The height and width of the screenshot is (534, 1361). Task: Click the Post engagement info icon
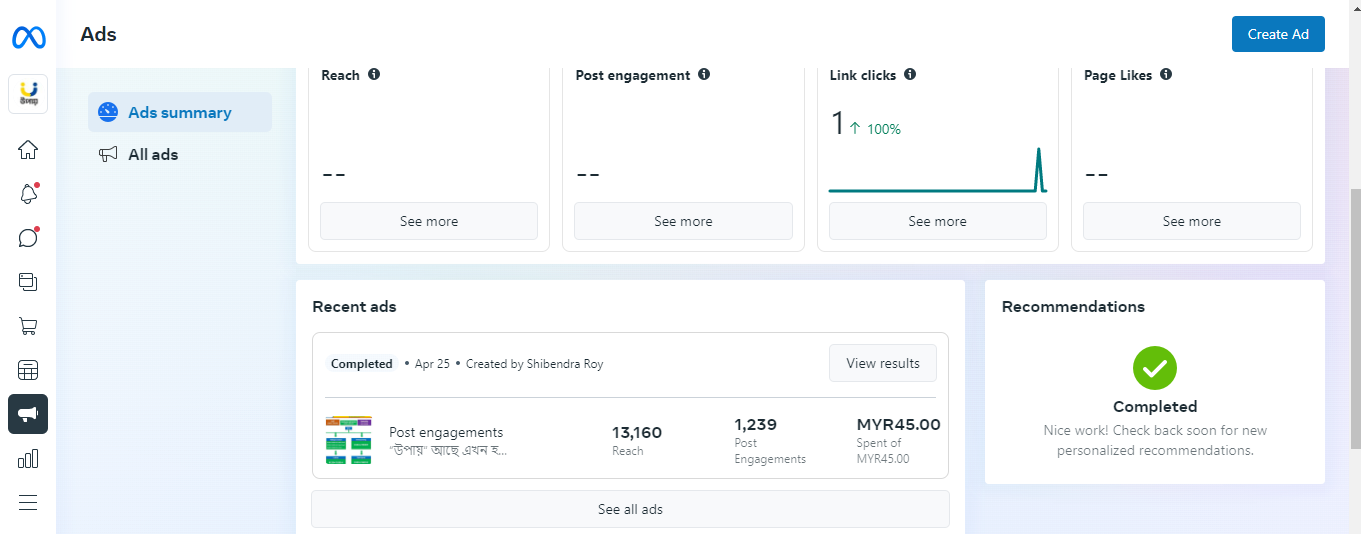point(704,75)
